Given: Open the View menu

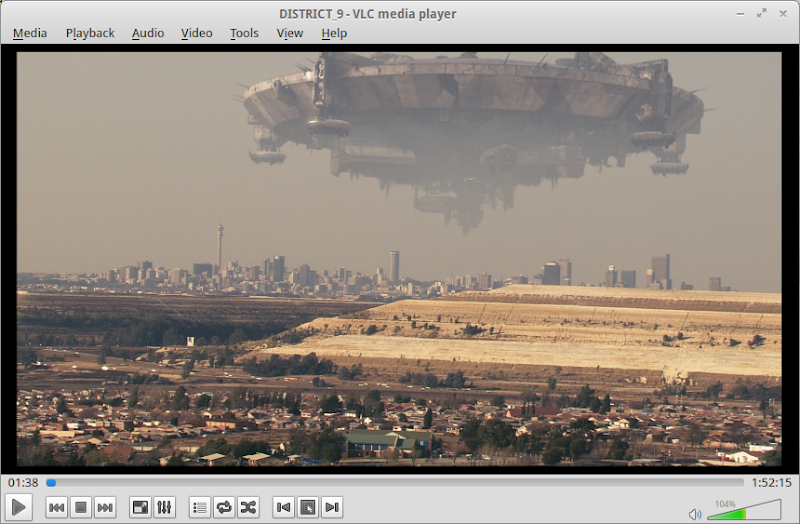Looking at the screenshot, I should click(x=290, y=33).
